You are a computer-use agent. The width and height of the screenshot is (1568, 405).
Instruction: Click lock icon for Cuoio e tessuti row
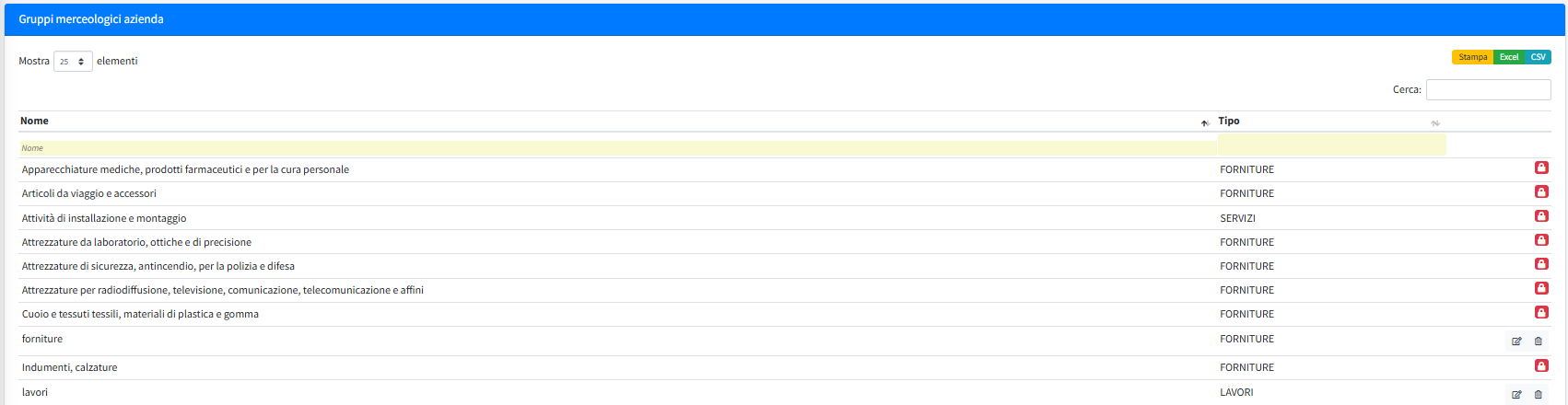[1540, 312]
